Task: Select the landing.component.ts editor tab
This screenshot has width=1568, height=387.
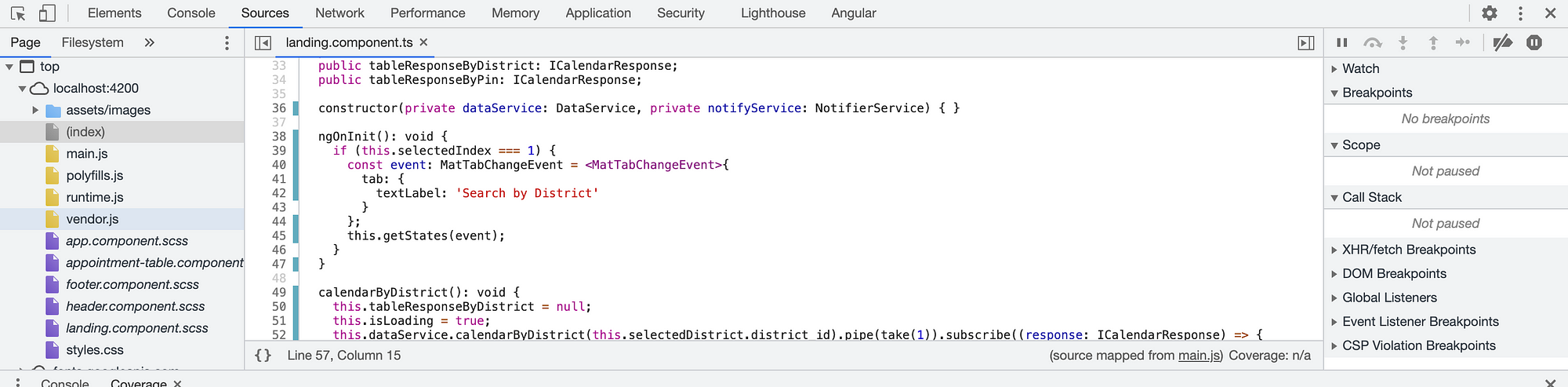Action: 349,42
